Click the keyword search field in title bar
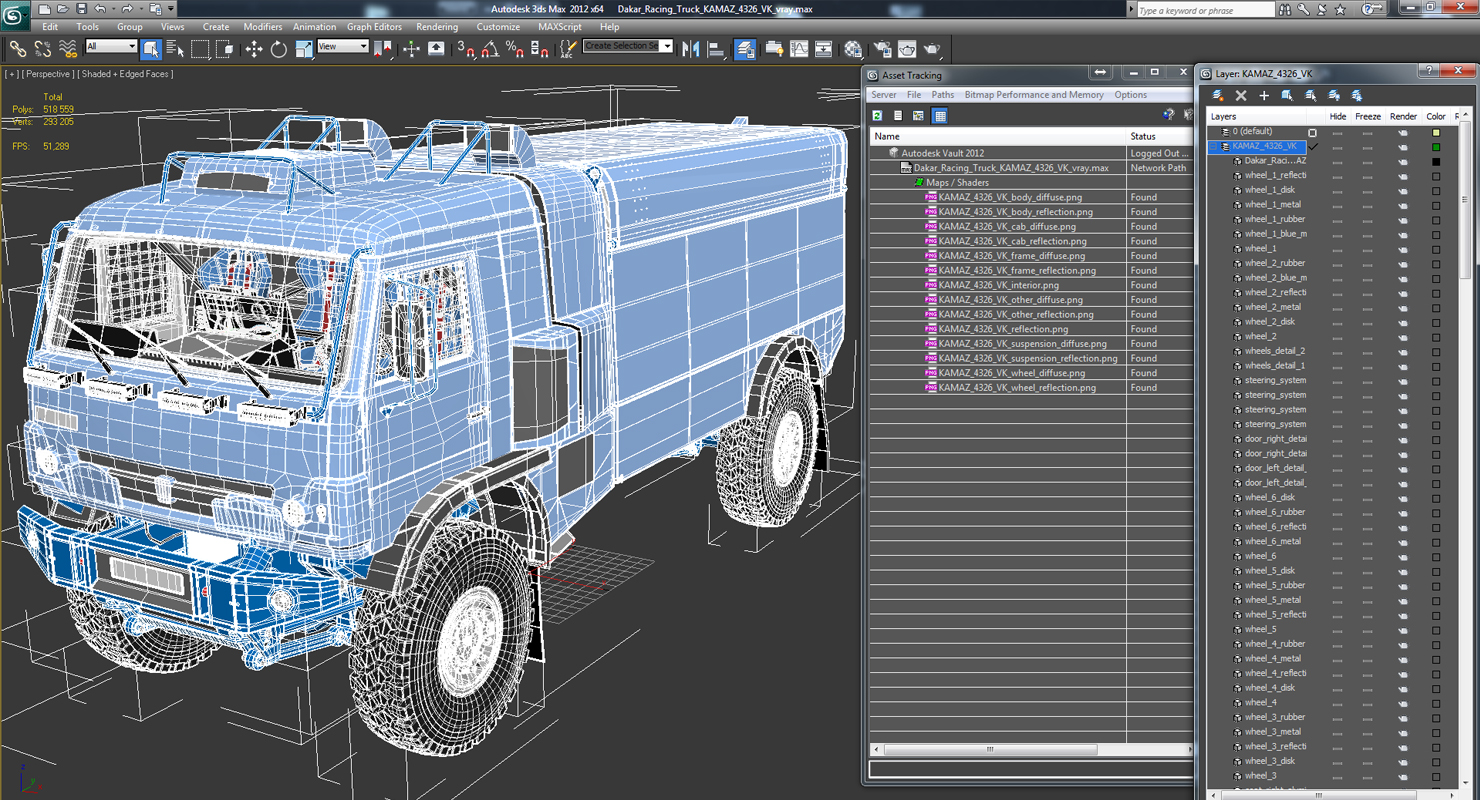The width and height of the screenshot is (1480, 800). click(x=1204, y=10)
